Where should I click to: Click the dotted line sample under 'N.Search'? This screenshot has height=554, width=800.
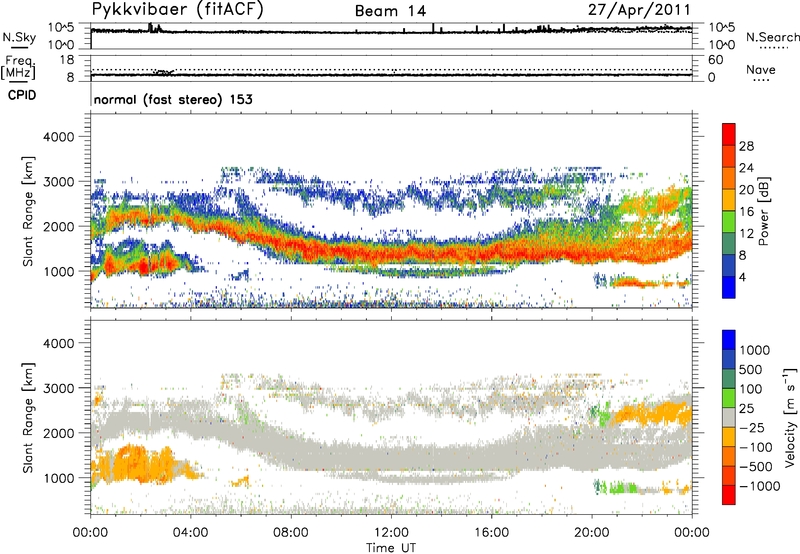(773, 48)
